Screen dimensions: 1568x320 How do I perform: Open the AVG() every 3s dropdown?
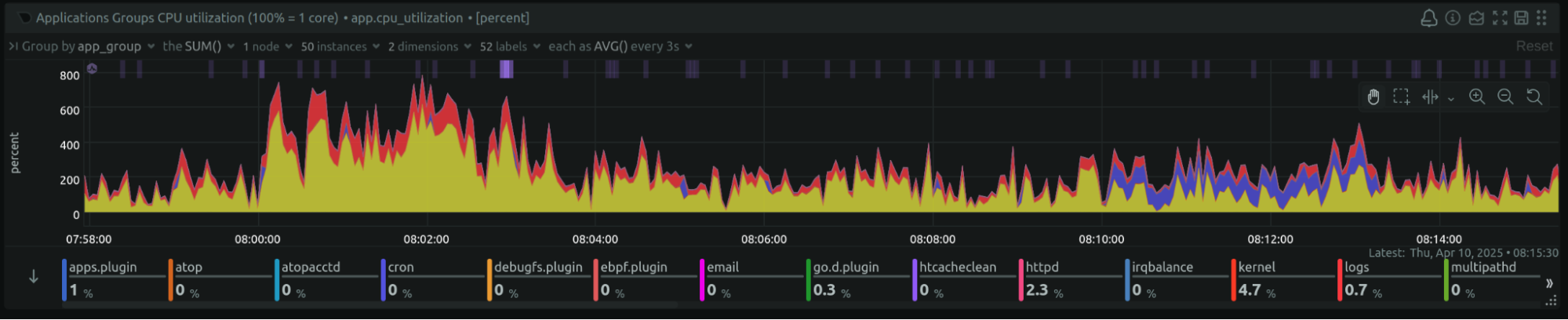620,46
